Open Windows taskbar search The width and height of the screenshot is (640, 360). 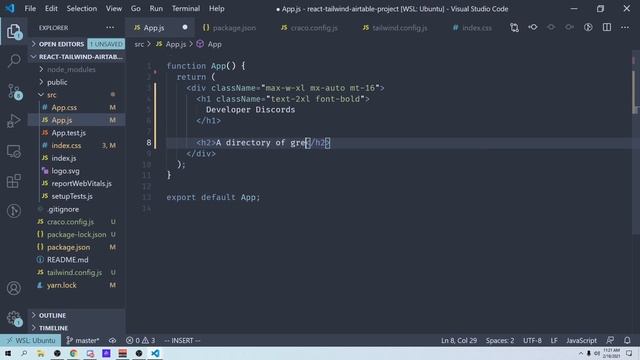coord(24,353)
